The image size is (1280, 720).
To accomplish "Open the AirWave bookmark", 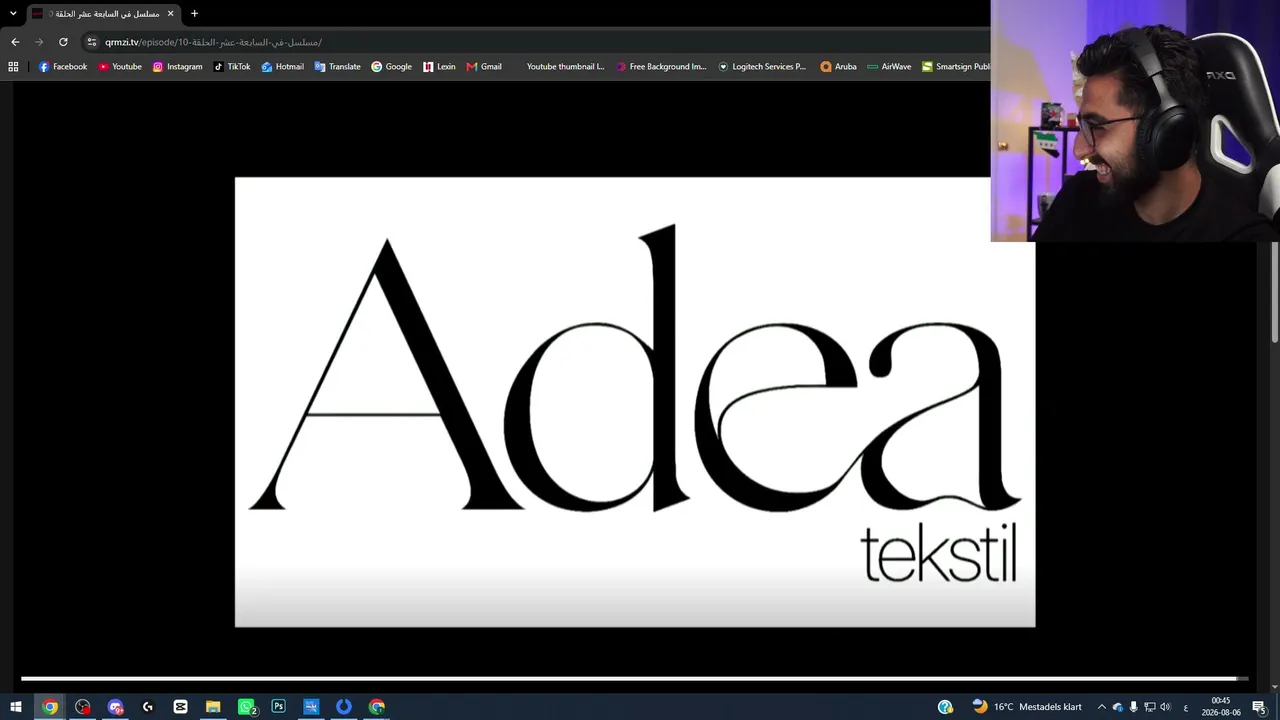I will (x=889, y=67).
